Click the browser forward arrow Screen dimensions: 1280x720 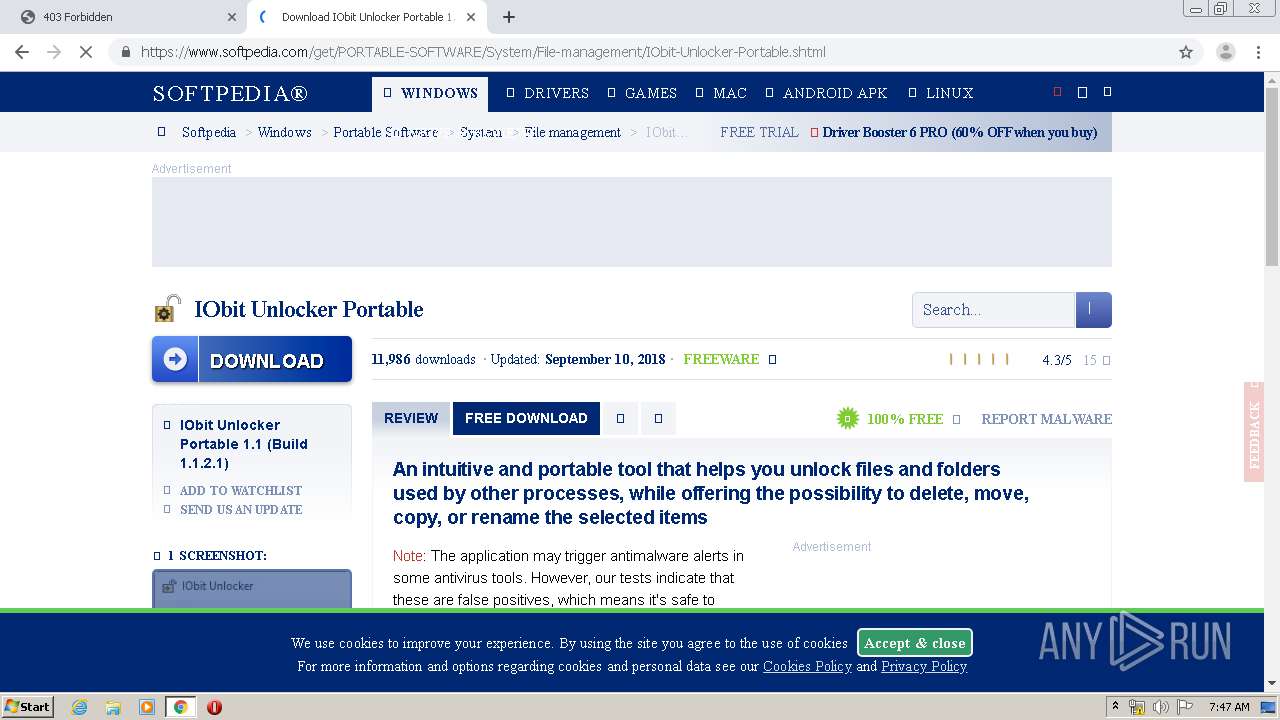(x=54, y=52)
